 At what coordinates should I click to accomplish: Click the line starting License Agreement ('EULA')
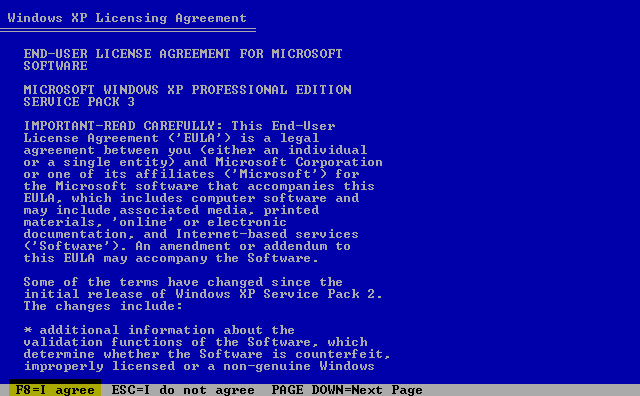coord(171,138)
